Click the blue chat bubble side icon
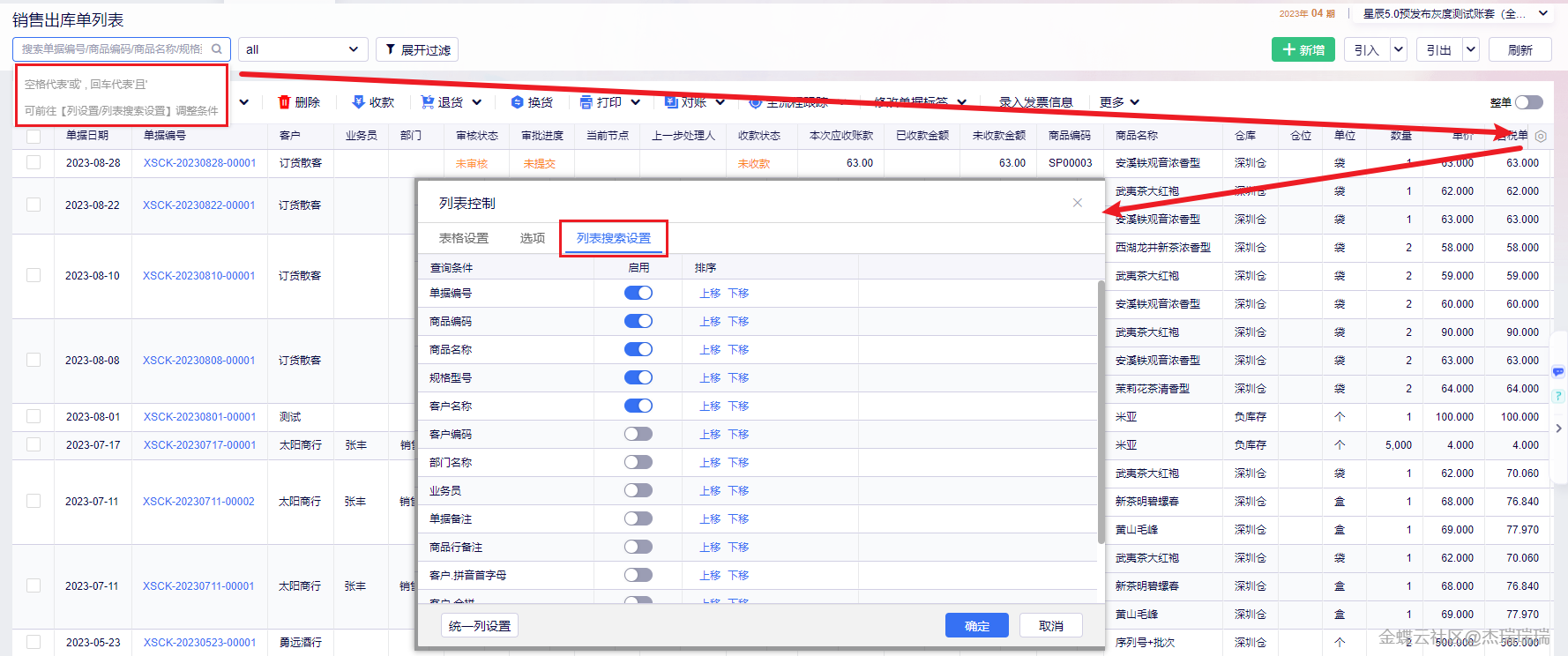 [x=1558, y=372]
